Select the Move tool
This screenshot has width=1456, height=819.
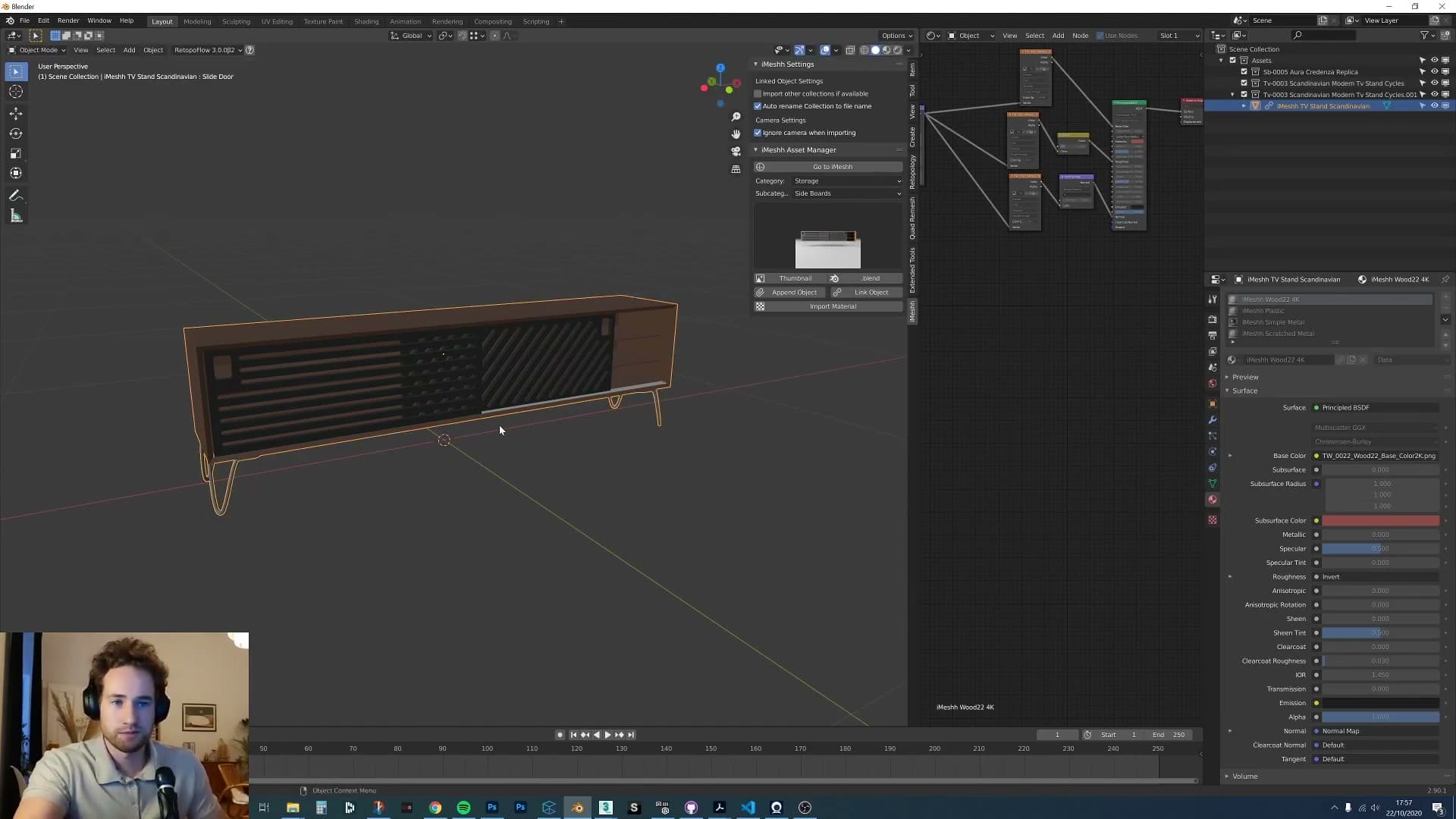tap(16, 113)
